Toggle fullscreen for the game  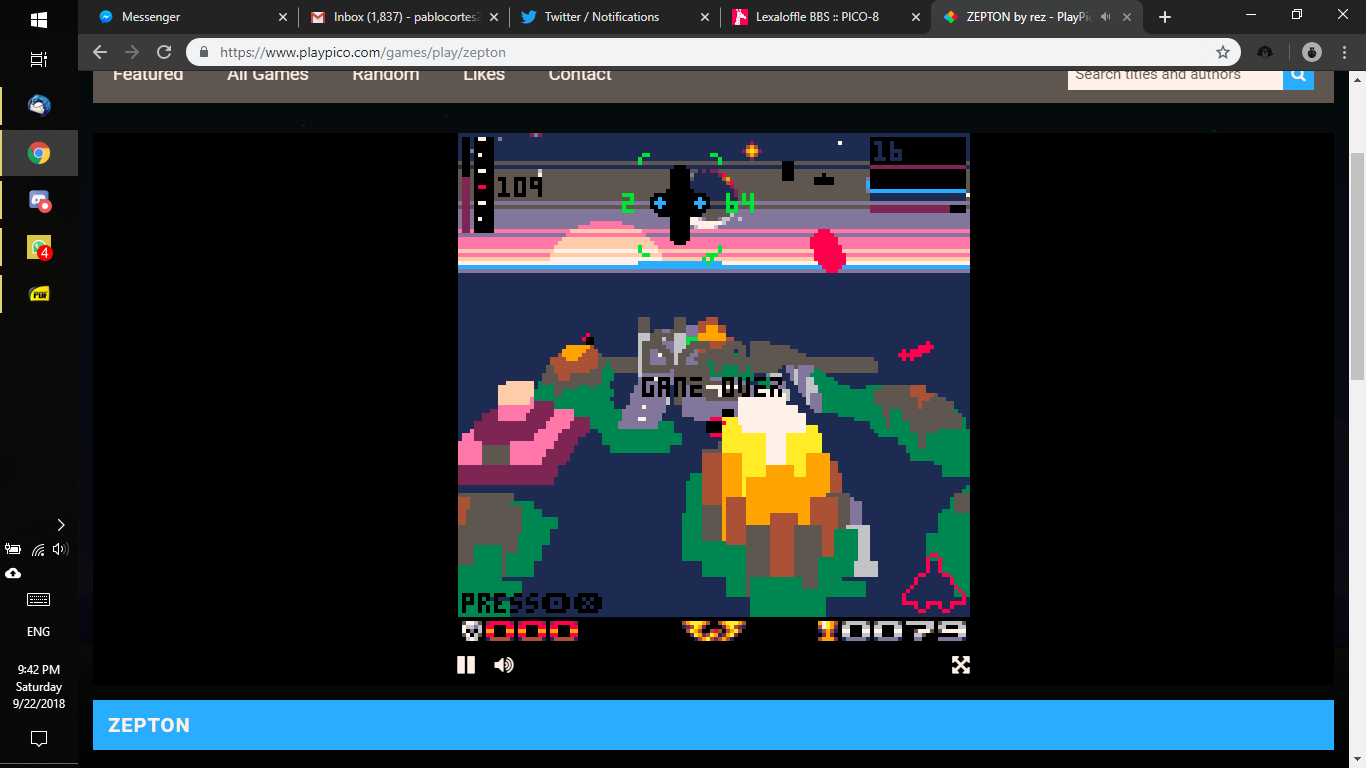coord(961,665)
